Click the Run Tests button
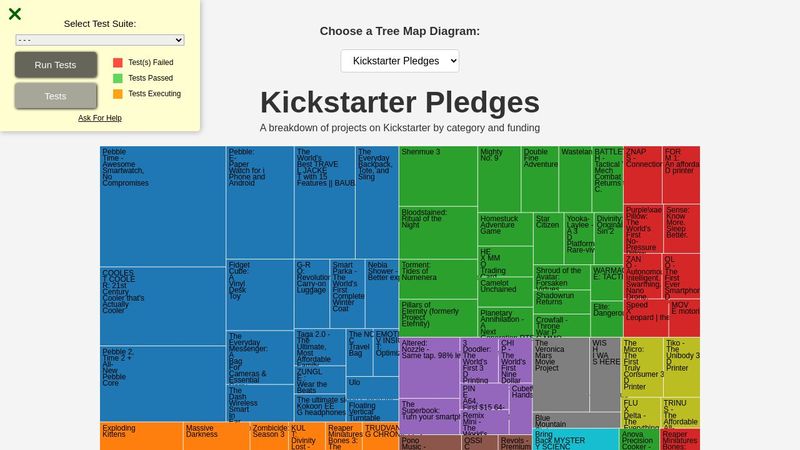The image size is (800, 450). [56, 65]
